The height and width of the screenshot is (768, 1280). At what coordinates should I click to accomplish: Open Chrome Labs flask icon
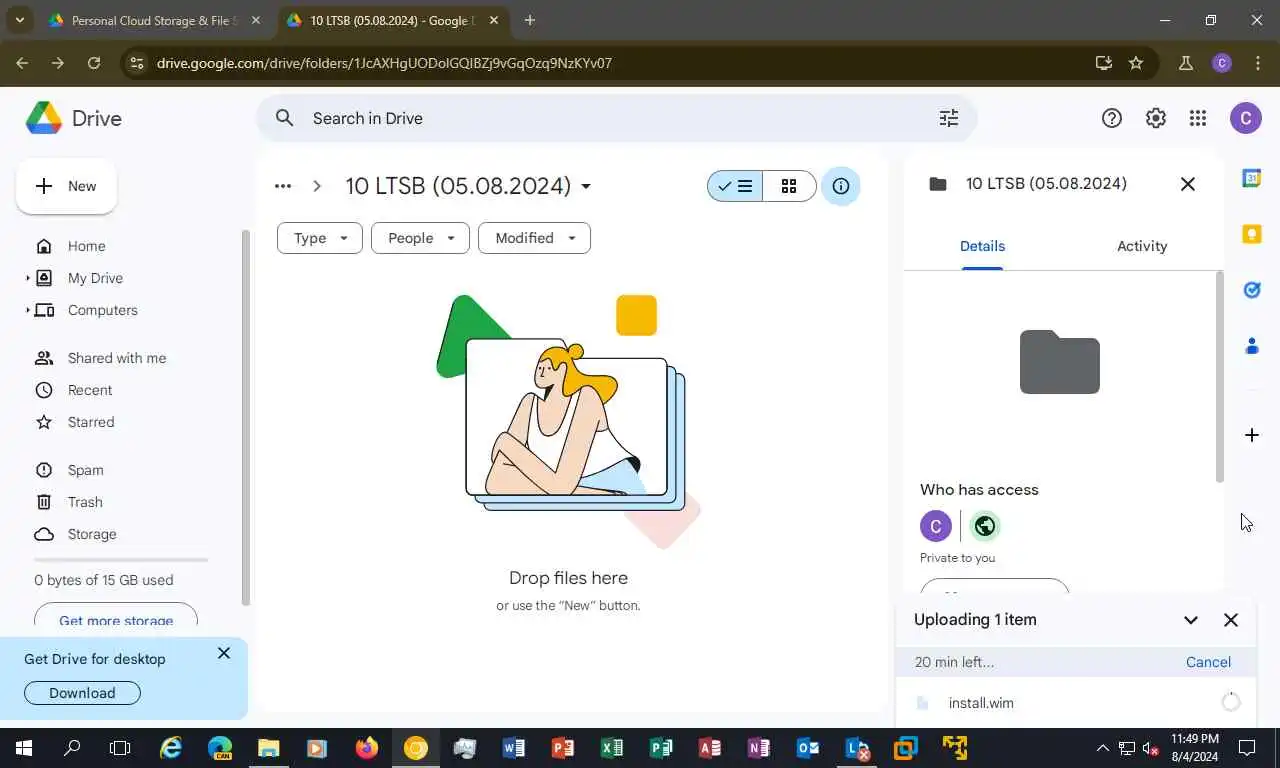pyautogui.click(x=1186, y=63)
